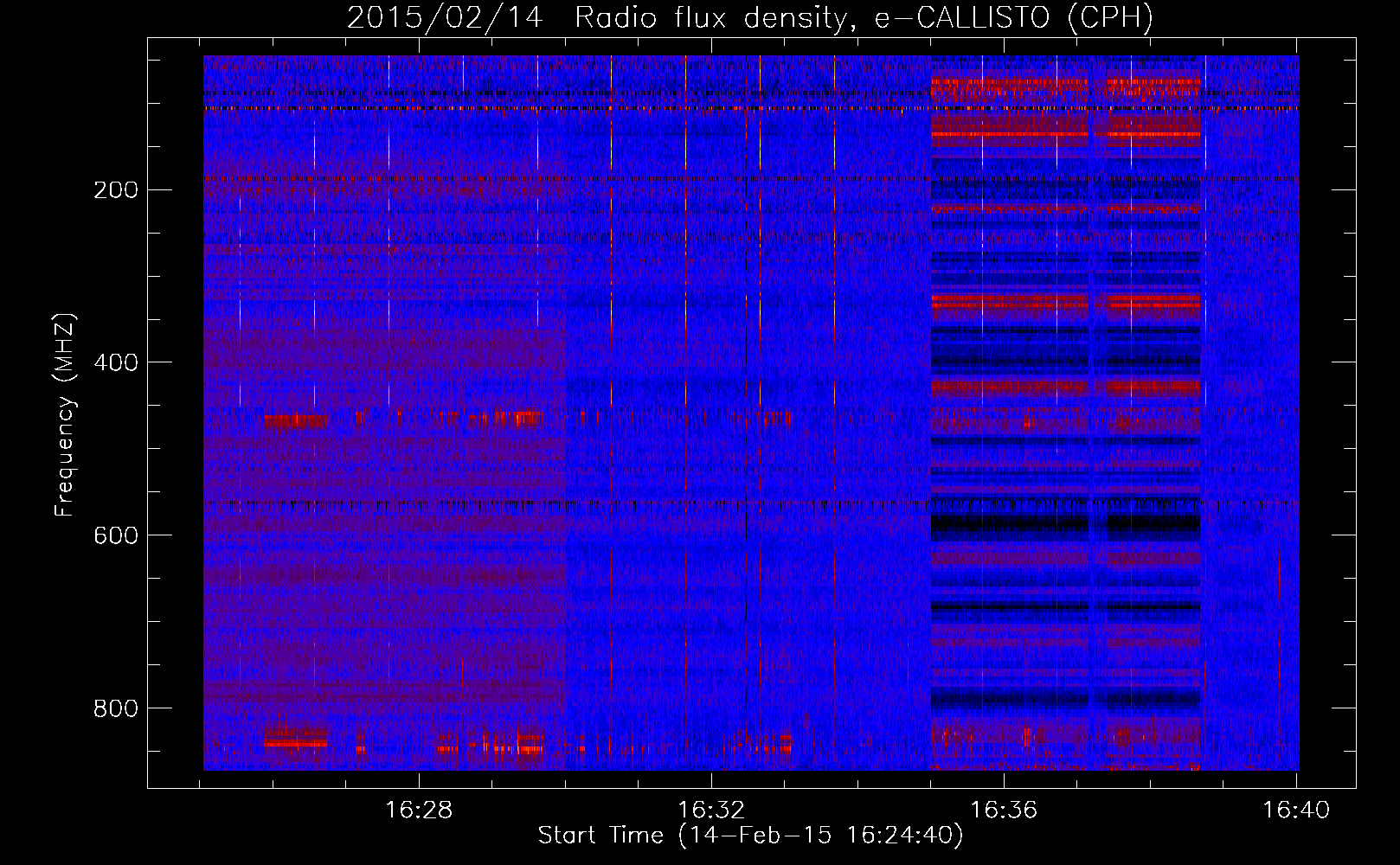Click the 16:28 time tick label
The image size is (1400, 865).
tap(419, 811)
